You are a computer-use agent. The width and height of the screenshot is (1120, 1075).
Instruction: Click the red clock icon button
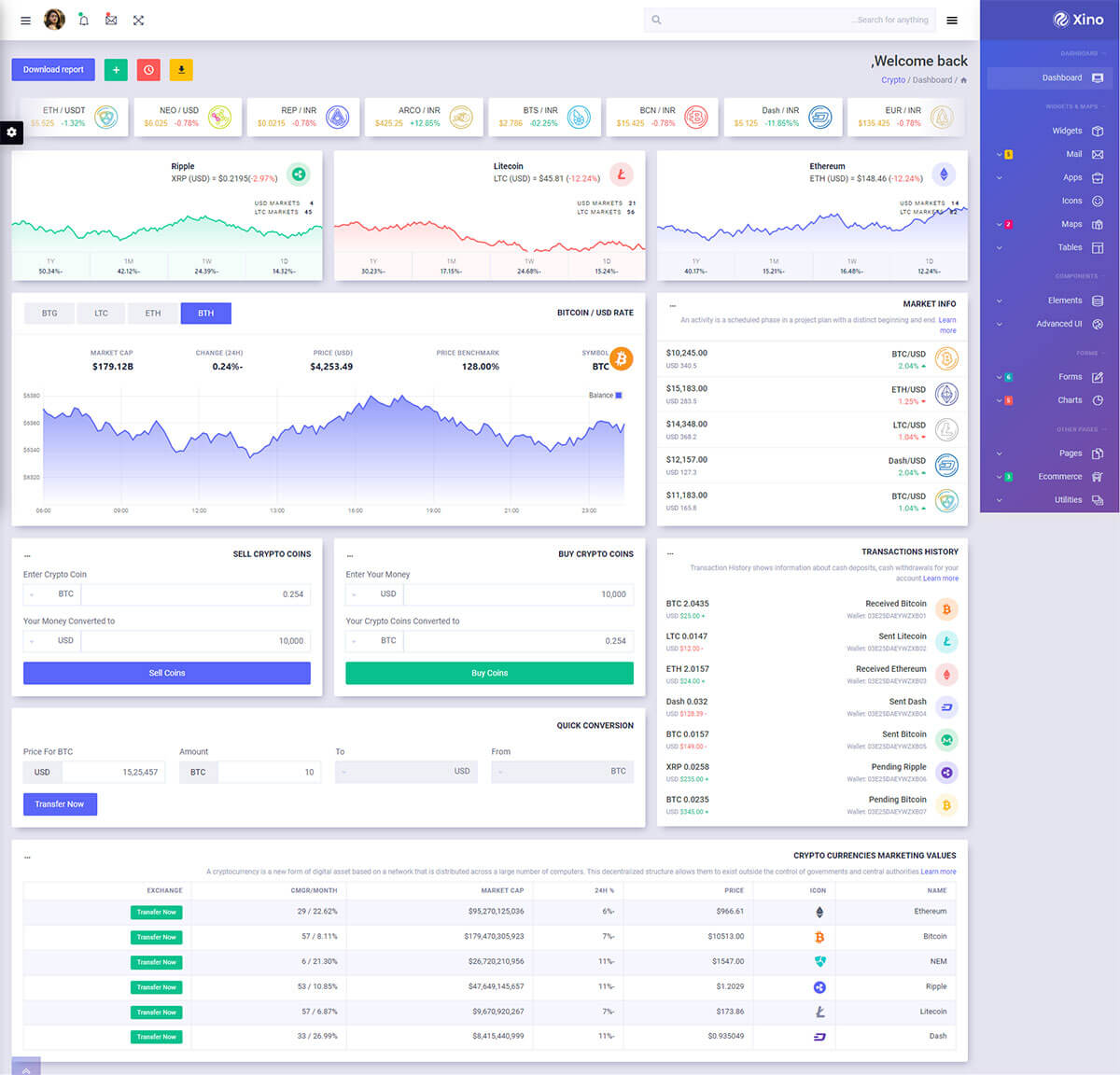point(148,70)
